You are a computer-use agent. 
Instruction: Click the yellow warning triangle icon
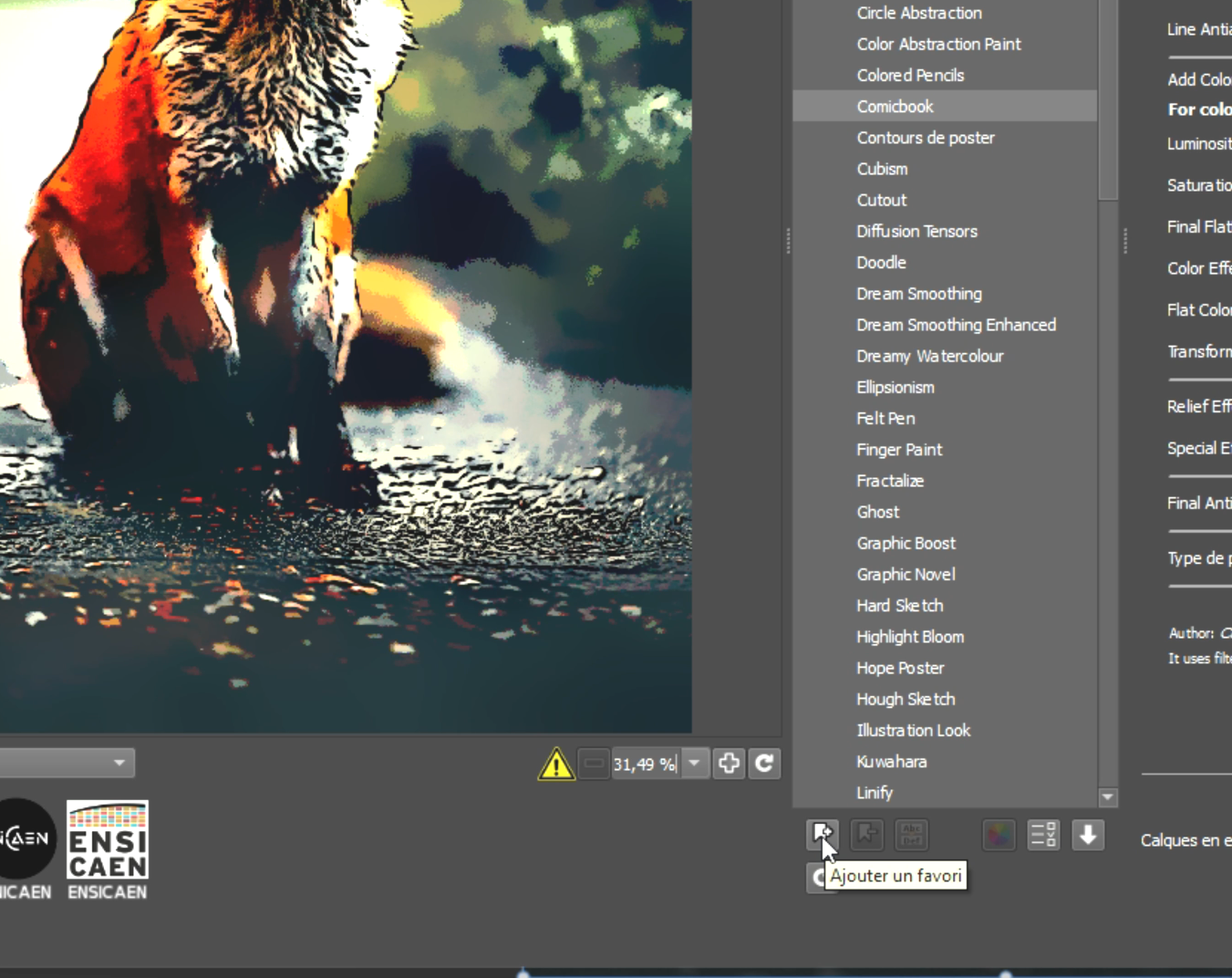[x=556, y=764]
